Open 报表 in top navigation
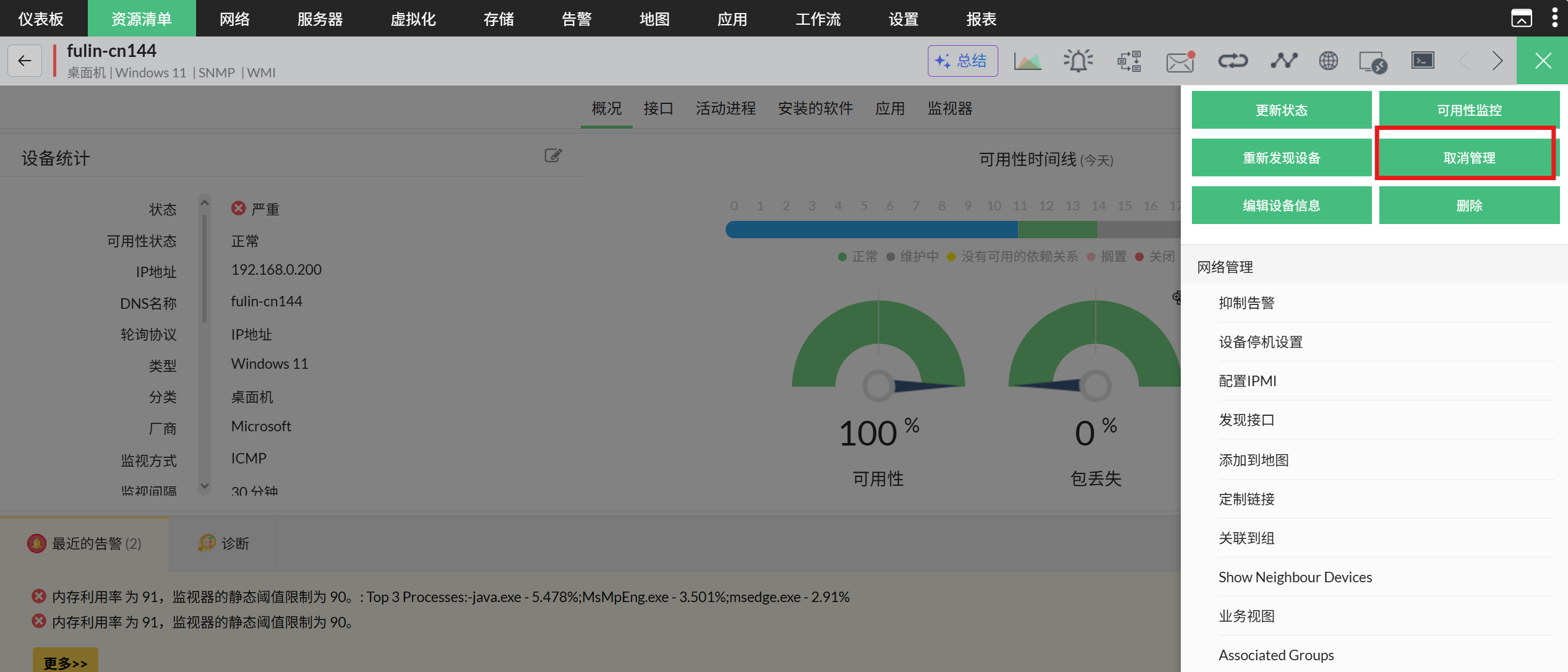This screenshot has height=672, width=1568. click(981, 19)
